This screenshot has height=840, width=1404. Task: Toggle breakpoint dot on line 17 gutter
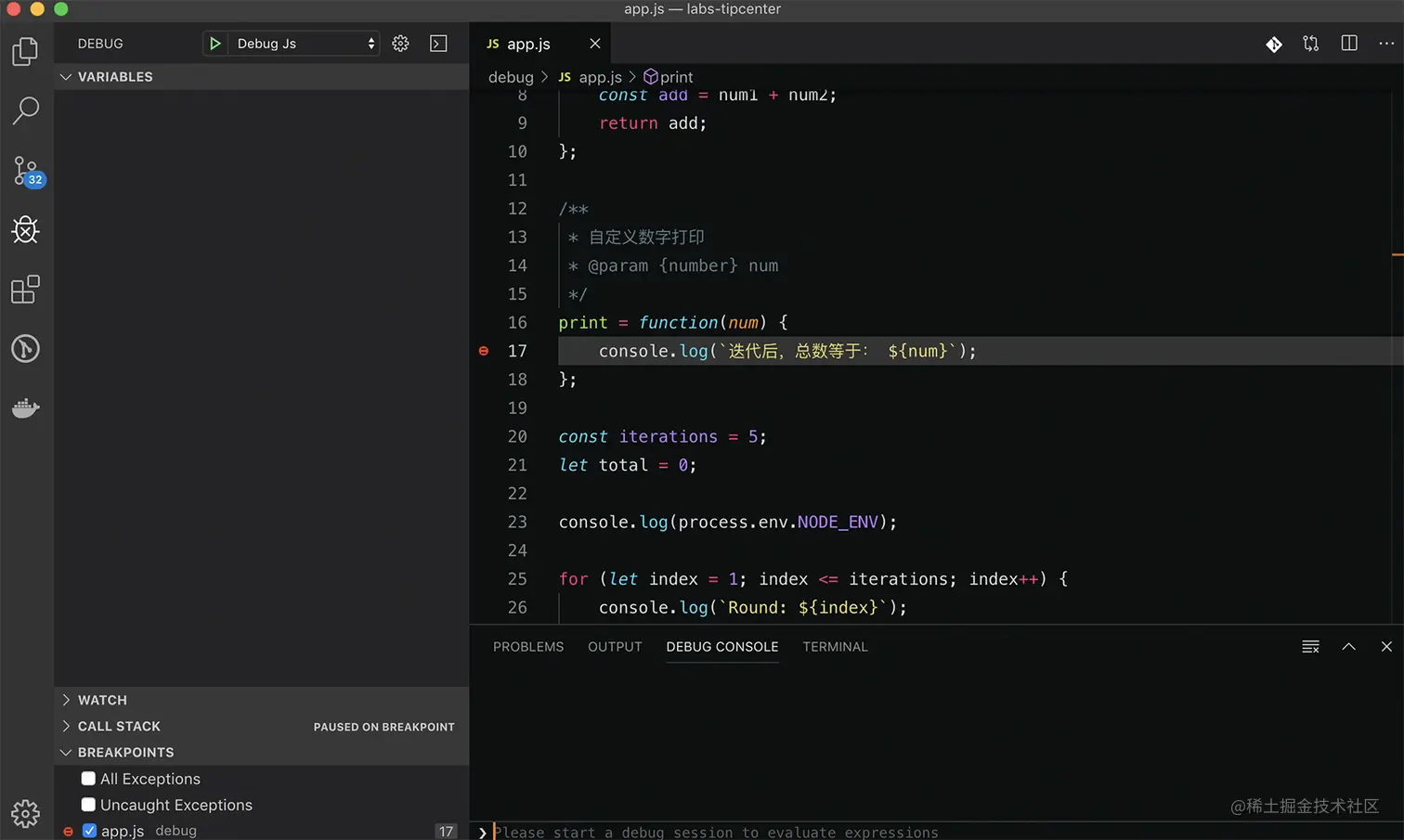pyautogui.click(x=484, y=351)
